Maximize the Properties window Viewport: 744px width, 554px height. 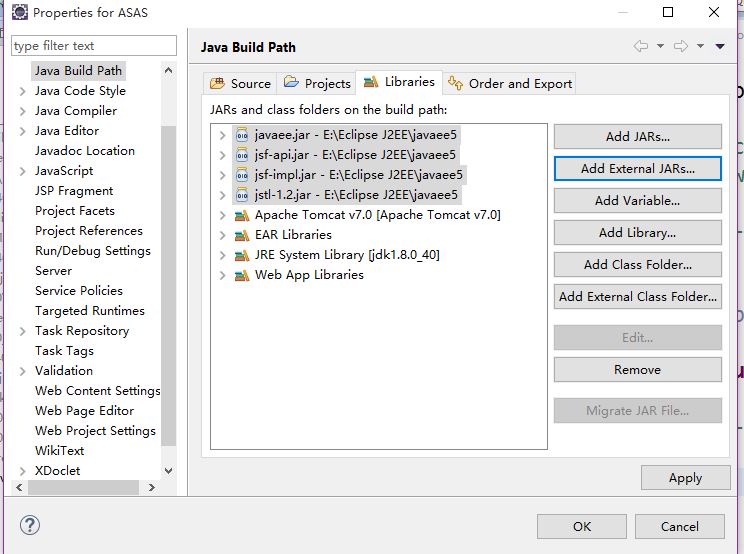pos(668,12)
